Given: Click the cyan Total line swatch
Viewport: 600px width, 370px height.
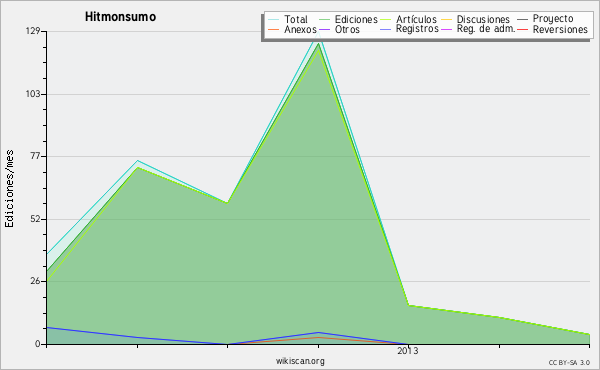Looking at the screenshot, I should coord(274,19).
